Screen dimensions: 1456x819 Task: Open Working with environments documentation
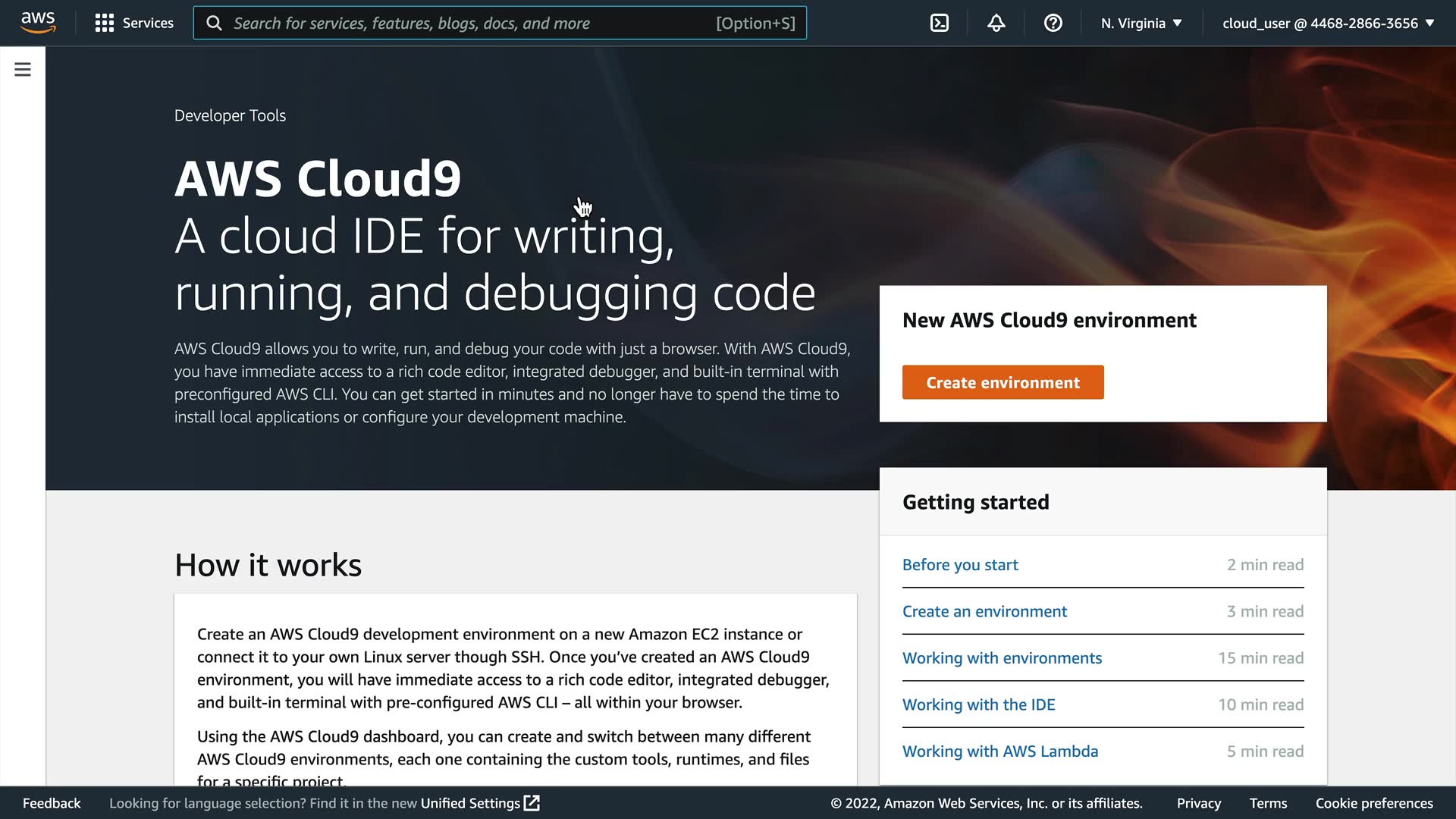pos(1001,658)
